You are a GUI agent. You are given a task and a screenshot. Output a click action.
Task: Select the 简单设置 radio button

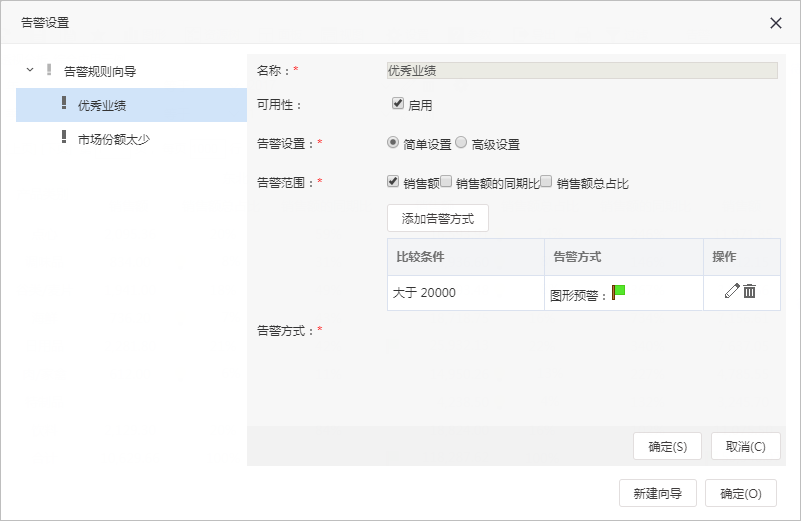[393, 143]
